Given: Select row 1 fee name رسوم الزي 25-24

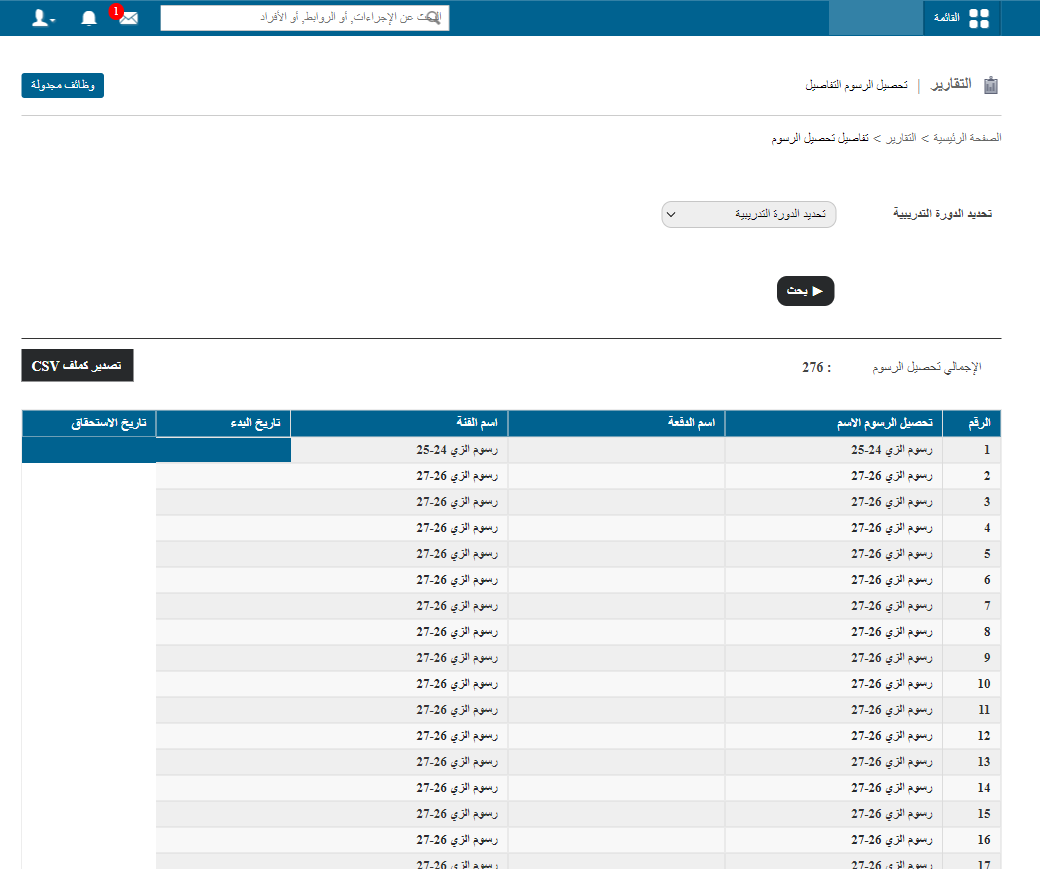Looking at the screenshot, I should [x=891, y=450].
